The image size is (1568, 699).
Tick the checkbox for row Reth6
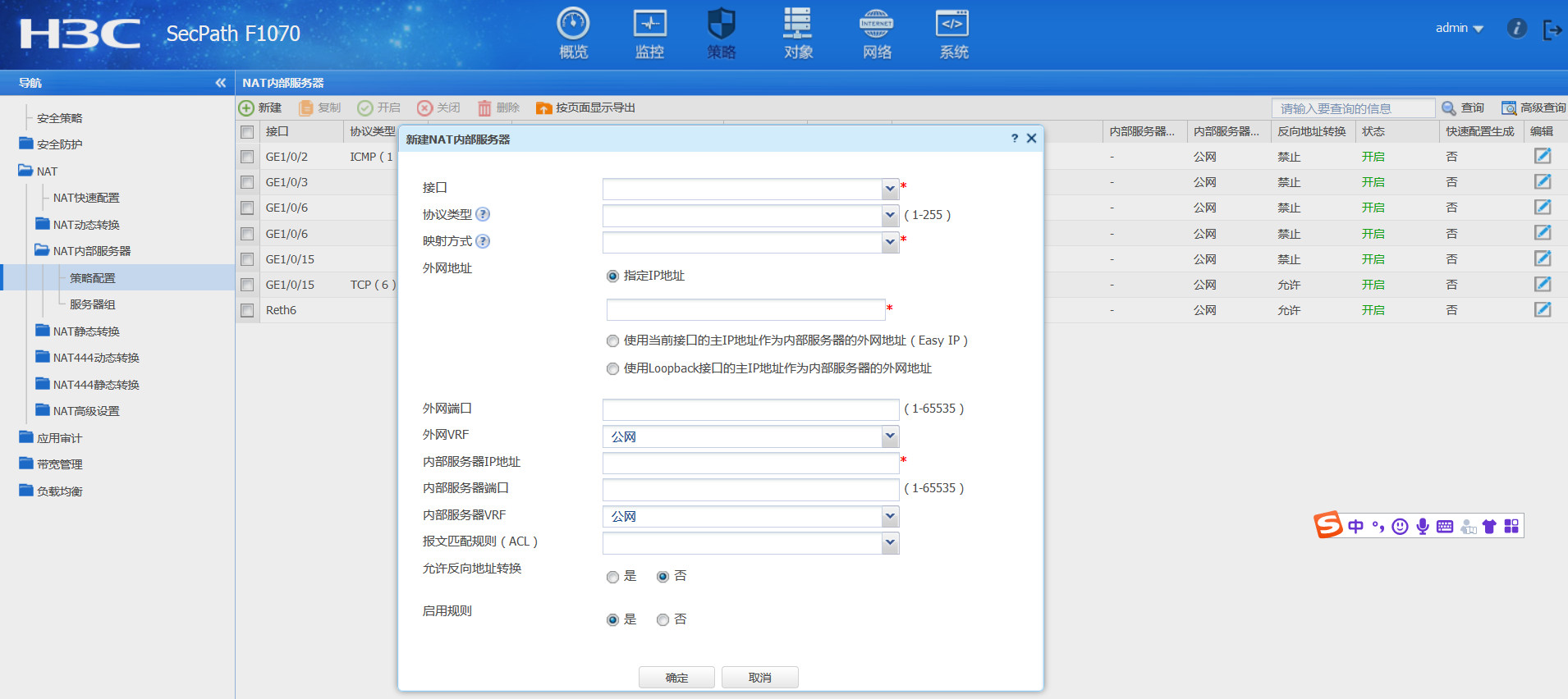point(247,311)
